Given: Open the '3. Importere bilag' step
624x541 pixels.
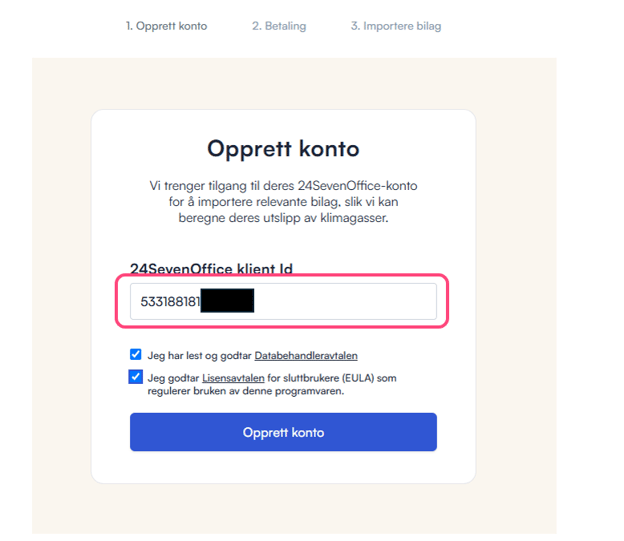Looking at the screenshot, I should tap(395, 26).
